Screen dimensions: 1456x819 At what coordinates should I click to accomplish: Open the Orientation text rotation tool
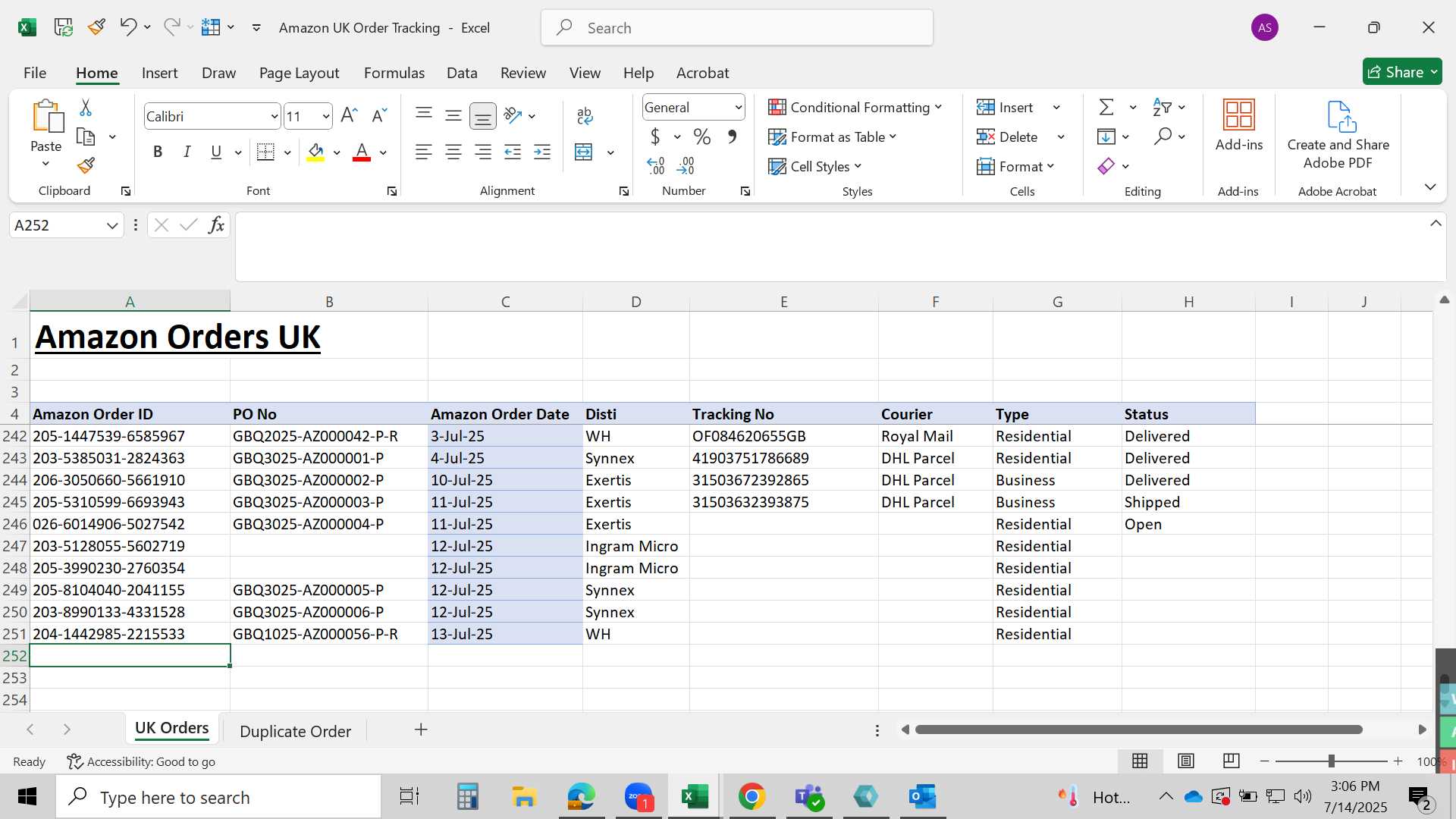pos(513,115)
